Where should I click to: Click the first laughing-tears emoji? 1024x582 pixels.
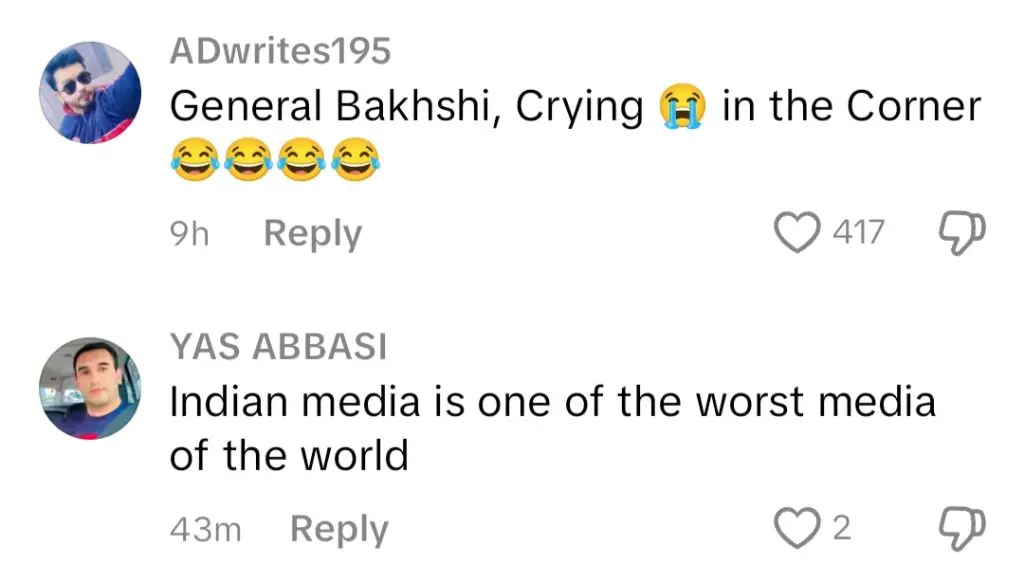[x=194, y=161]
